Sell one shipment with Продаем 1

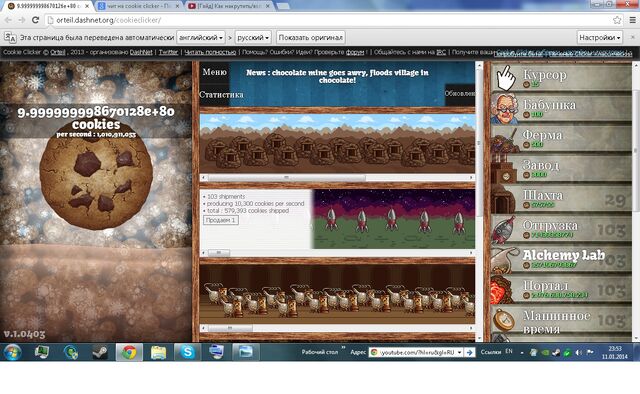click(221, 220)
